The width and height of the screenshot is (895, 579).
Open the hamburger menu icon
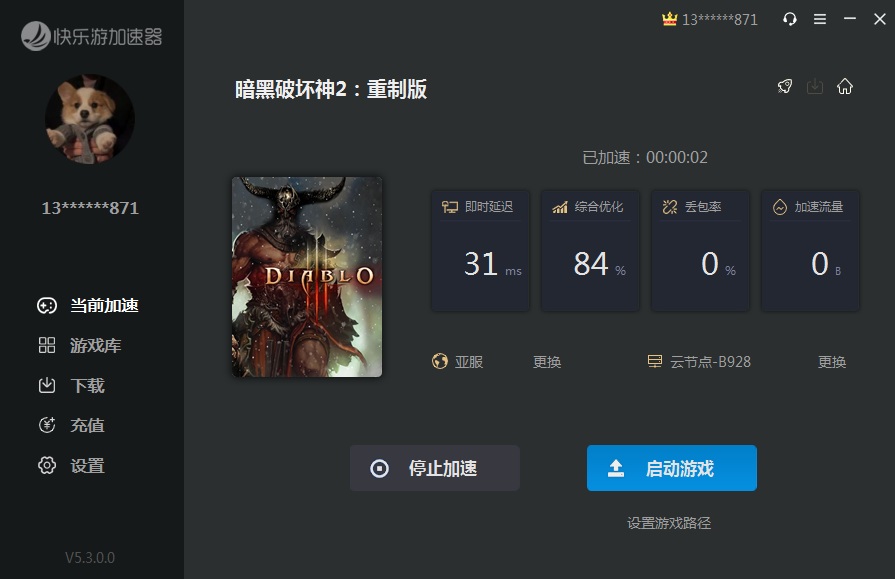820,19
